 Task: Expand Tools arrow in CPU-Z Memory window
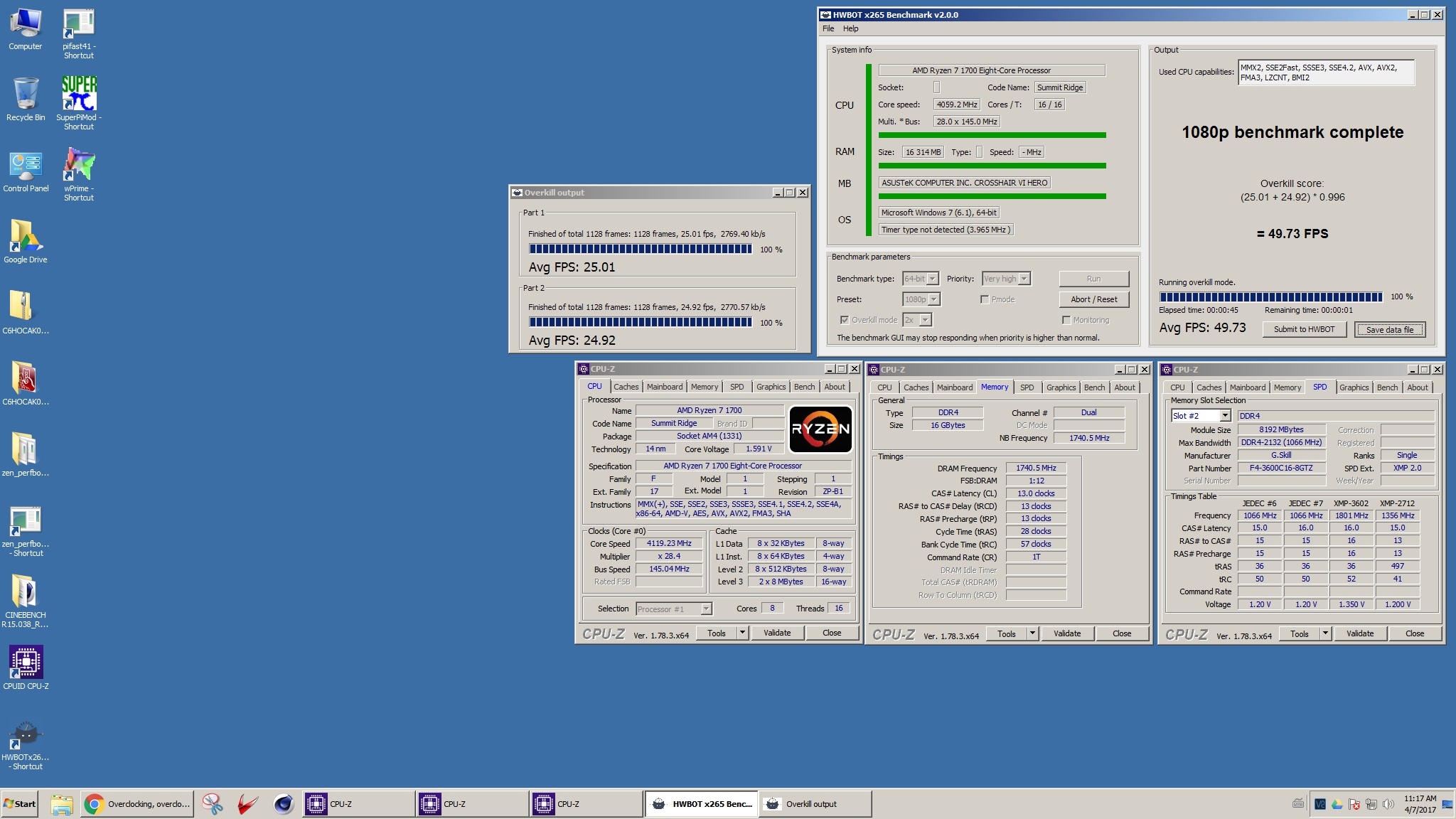tap(1032, 633)
